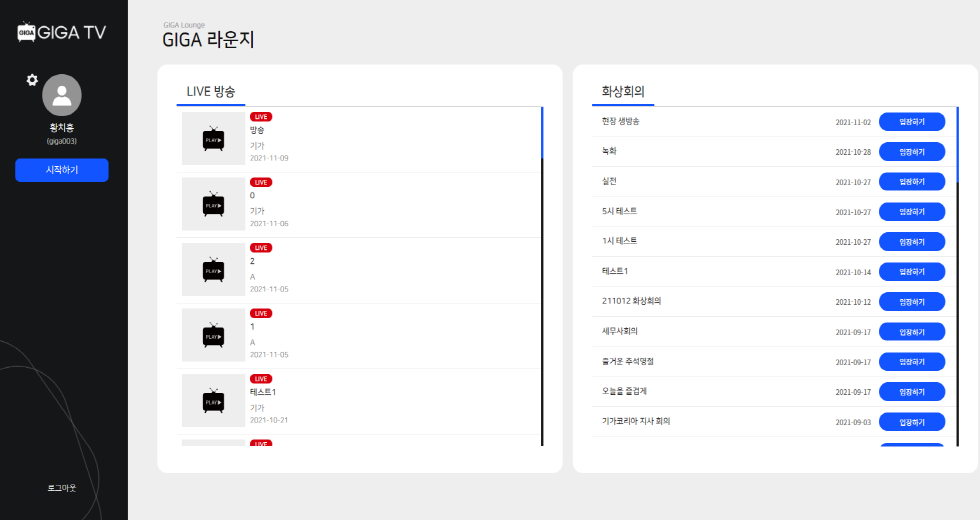Click the meeting date 2021-09-03
This screenshot has width=980, height=520.
[853, 422]
